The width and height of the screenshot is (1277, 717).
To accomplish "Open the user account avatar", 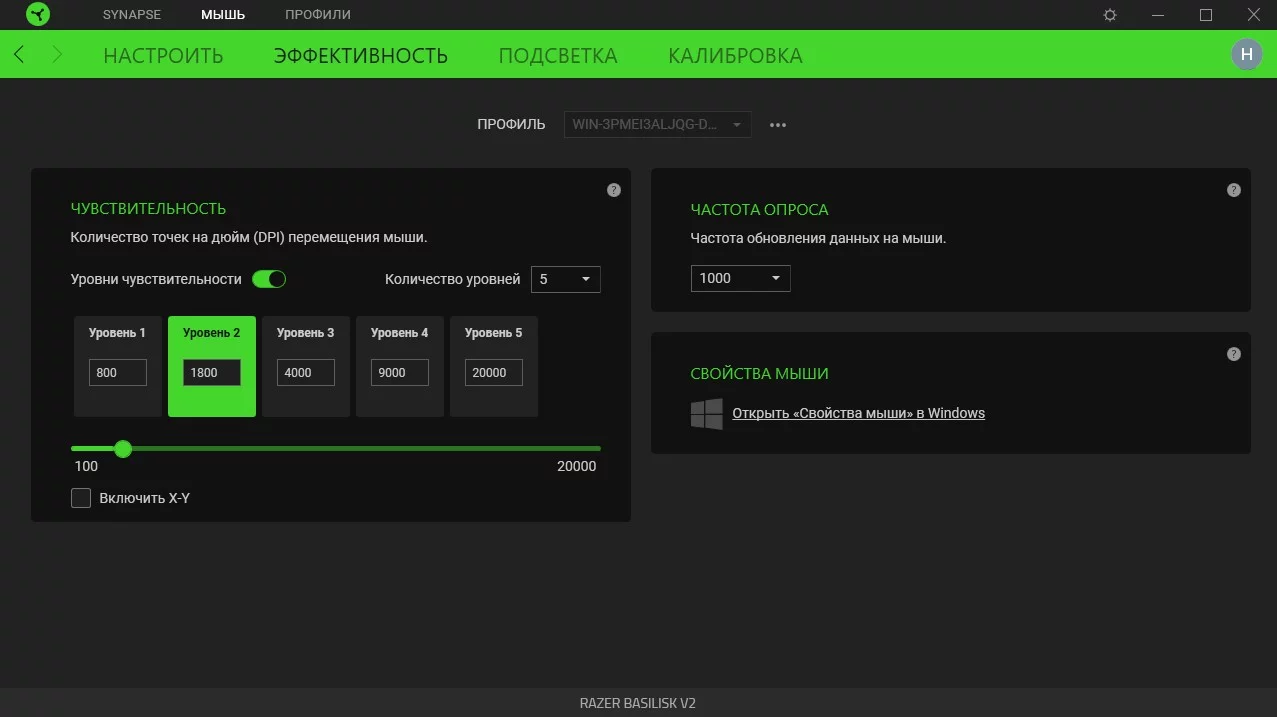I will [x=1246, y=55].
